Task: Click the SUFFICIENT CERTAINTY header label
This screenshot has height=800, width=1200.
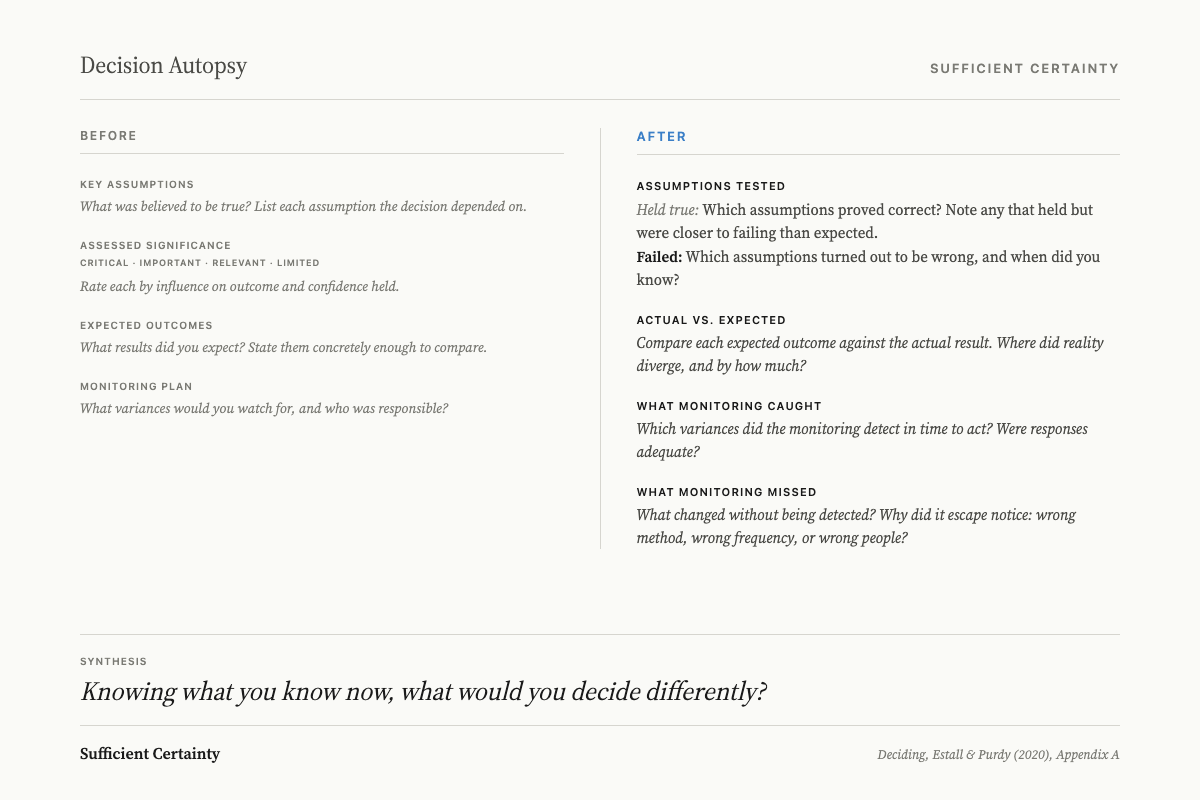Action: click(x=1024, y=69)
